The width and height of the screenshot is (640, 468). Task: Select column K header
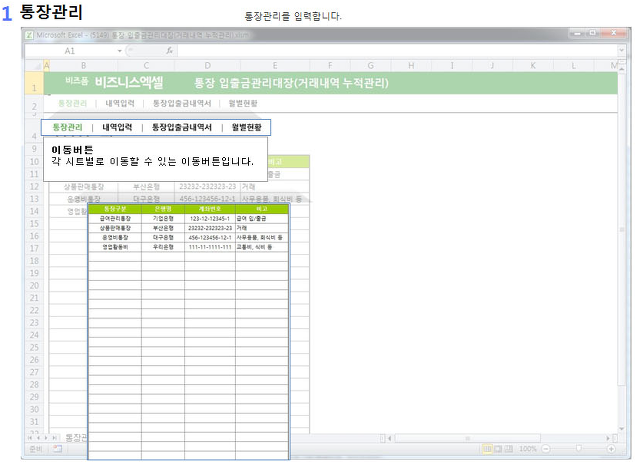click(533, 66)
